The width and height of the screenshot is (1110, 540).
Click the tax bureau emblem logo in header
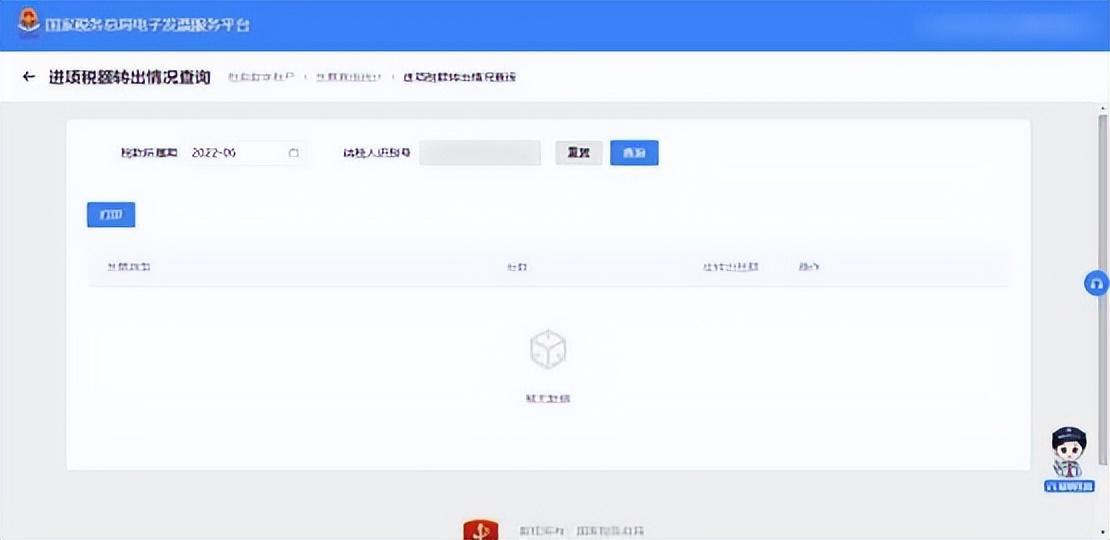[x=29, y=23]
